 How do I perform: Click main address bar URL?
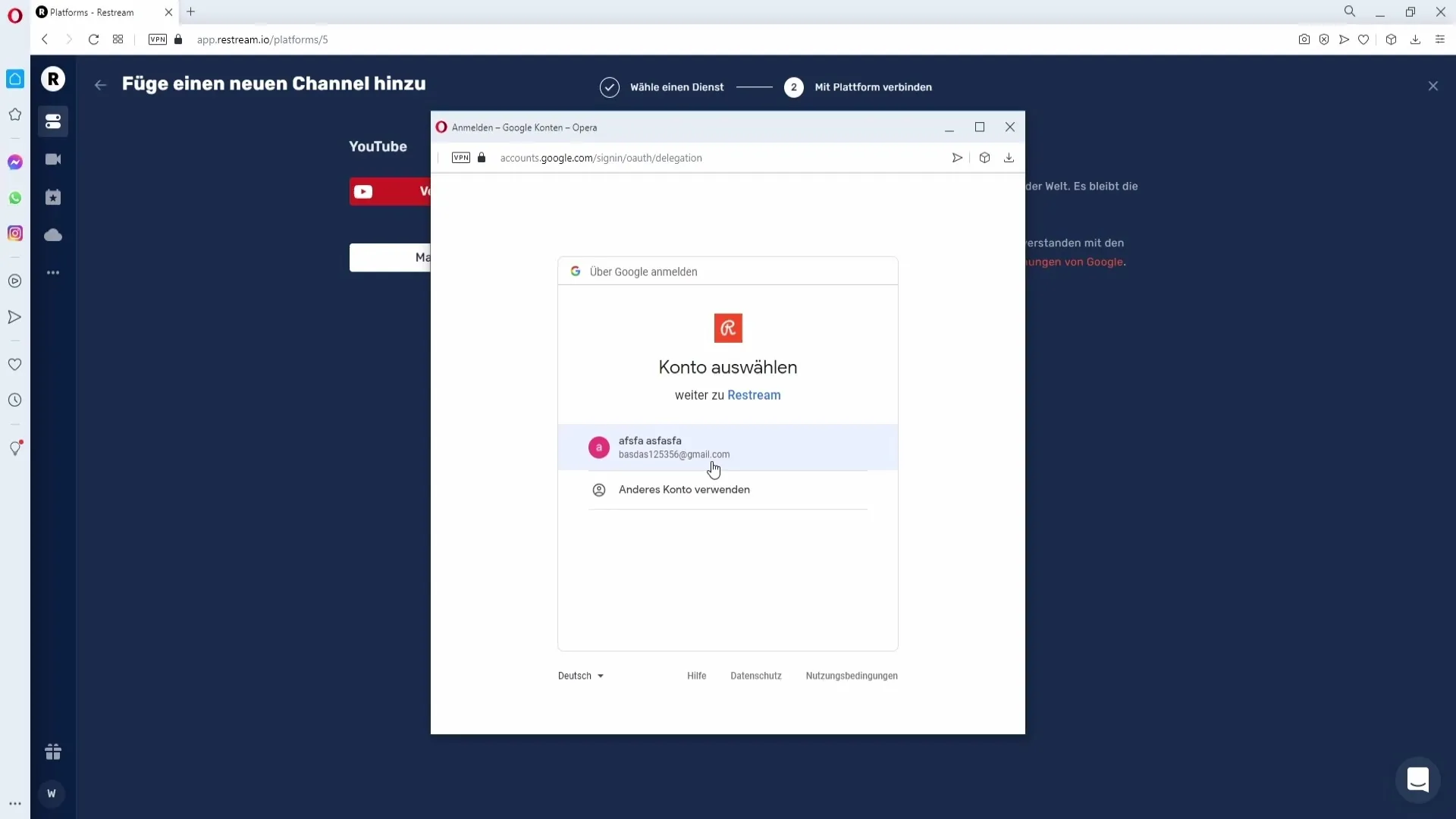262,39
